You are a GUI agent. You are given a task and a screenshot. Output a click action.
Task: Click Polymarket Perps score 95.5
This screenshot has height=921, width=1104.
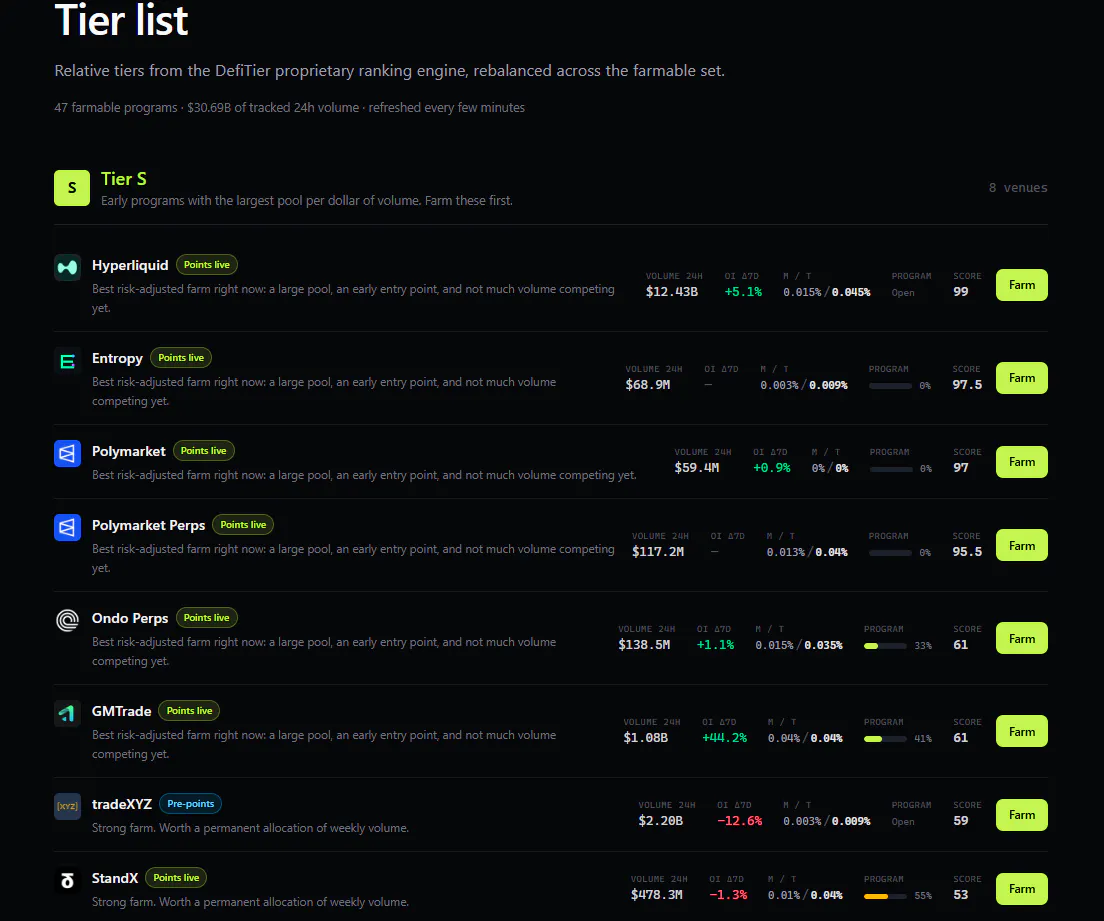tap(967, 551)
